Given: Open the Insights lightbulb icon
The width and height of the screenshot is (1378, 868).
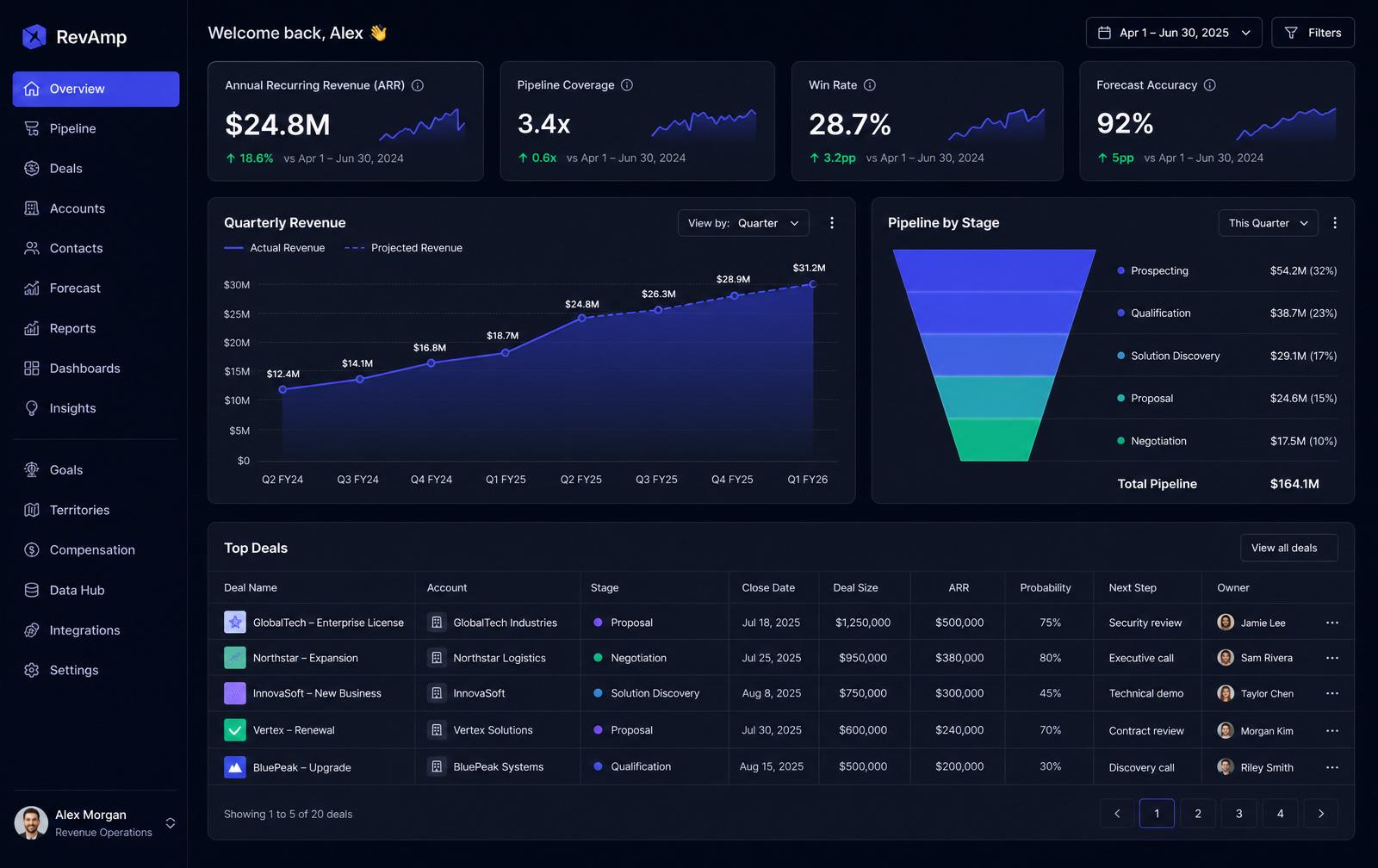Looking at the screenshot, I should [x=32, y=408].
